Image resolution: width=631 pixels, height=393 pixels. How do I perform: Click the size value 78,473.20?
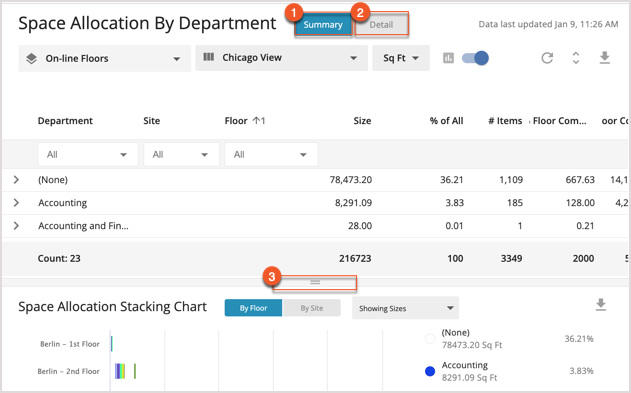[x=351, y=180]
